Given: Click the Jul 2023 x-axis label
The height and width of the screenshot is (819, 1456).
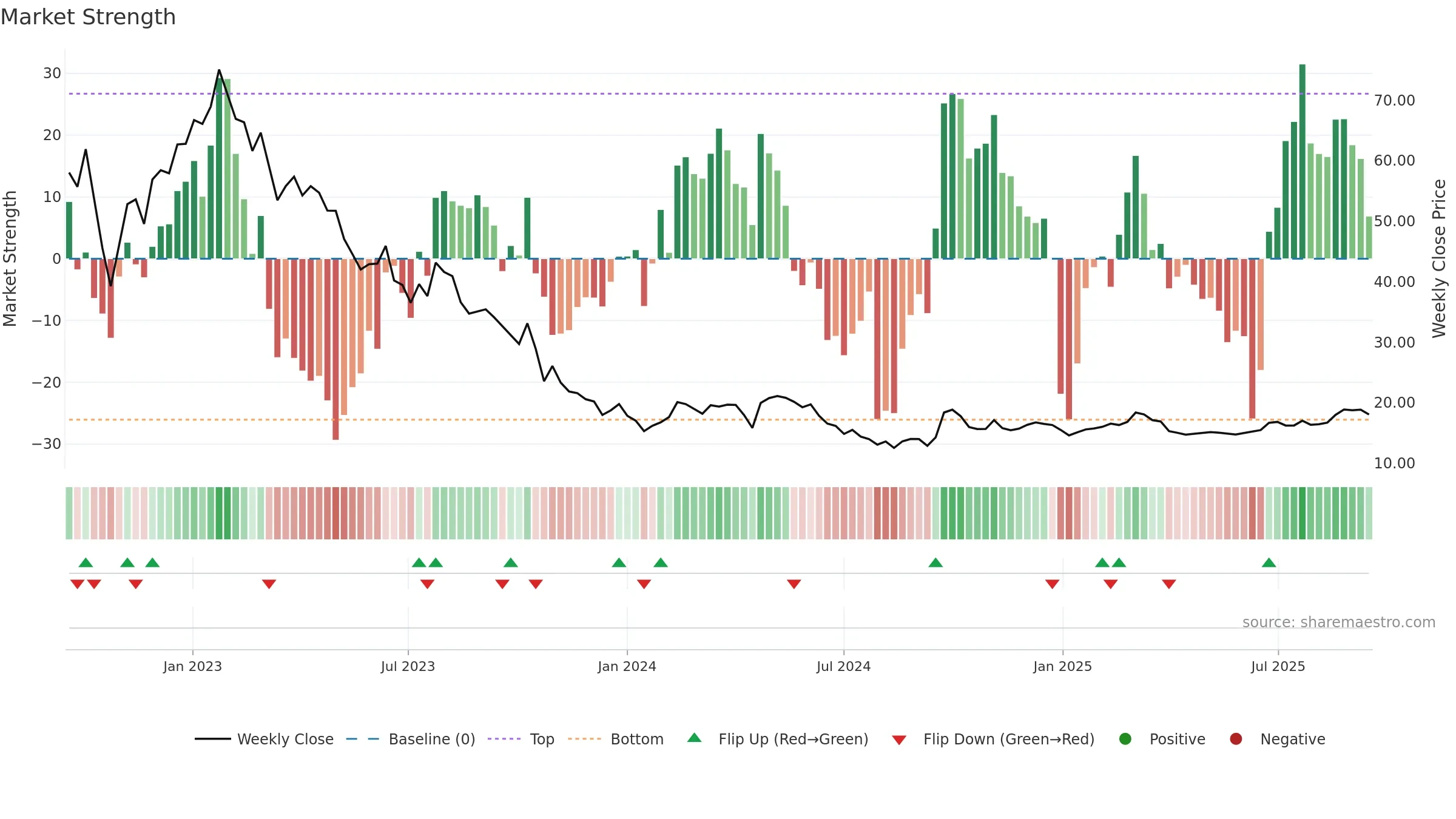Looking at the screenshot, I should [408, 666].
